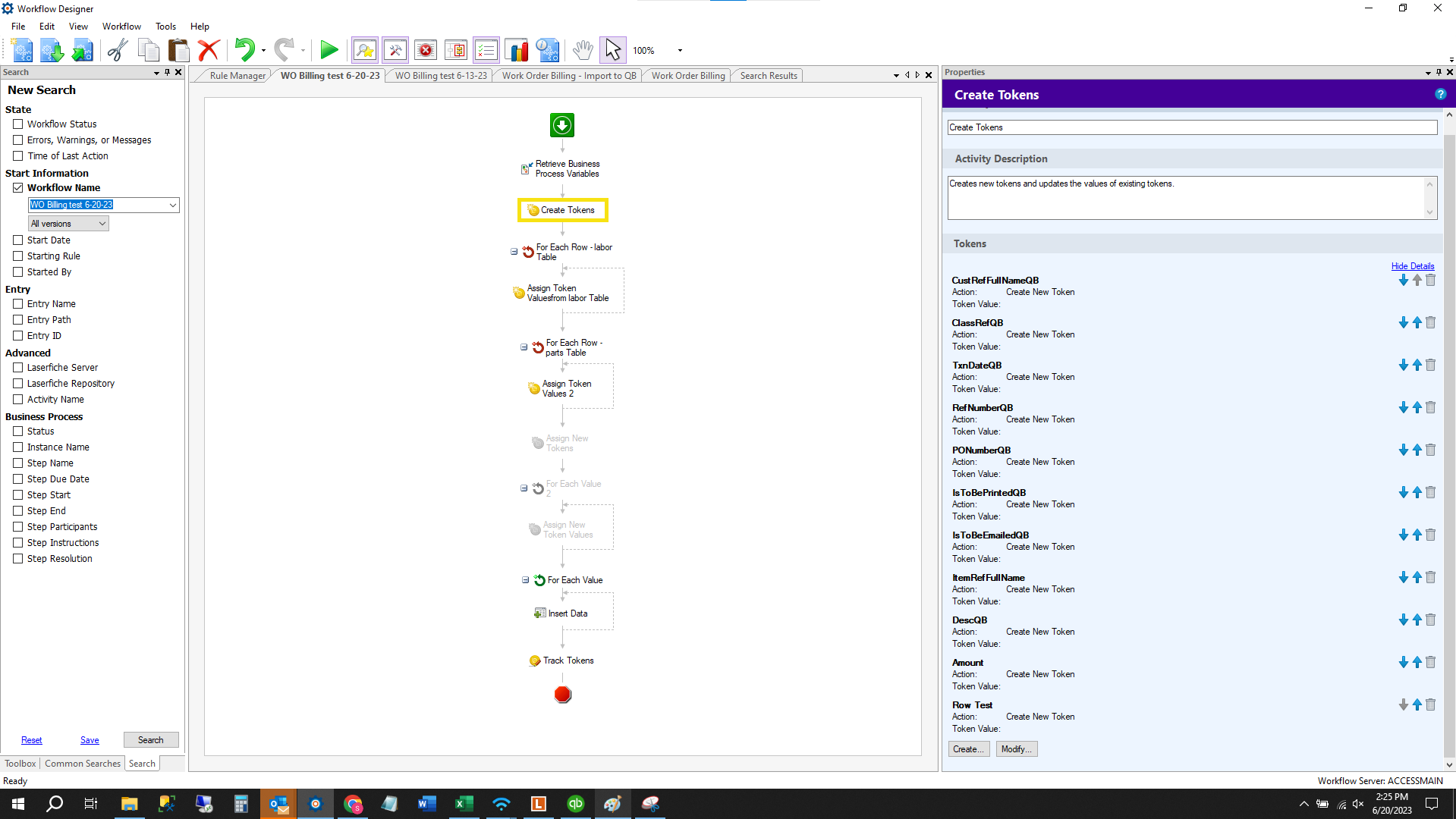Click the bar chart statistics icon
This screenshot has width=1456, height=819.
pyautogui.click(x=517, y=51)
